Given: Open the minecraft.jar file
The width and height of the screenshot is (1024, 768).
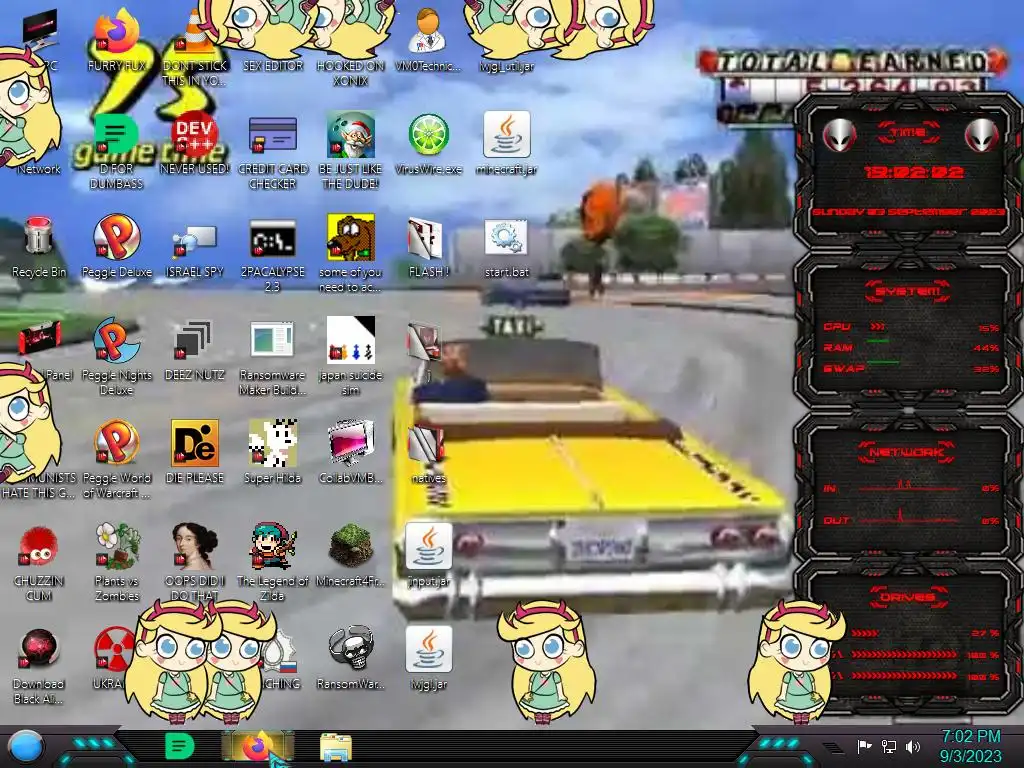Looking at the screenshot, I should click(506, 142).
